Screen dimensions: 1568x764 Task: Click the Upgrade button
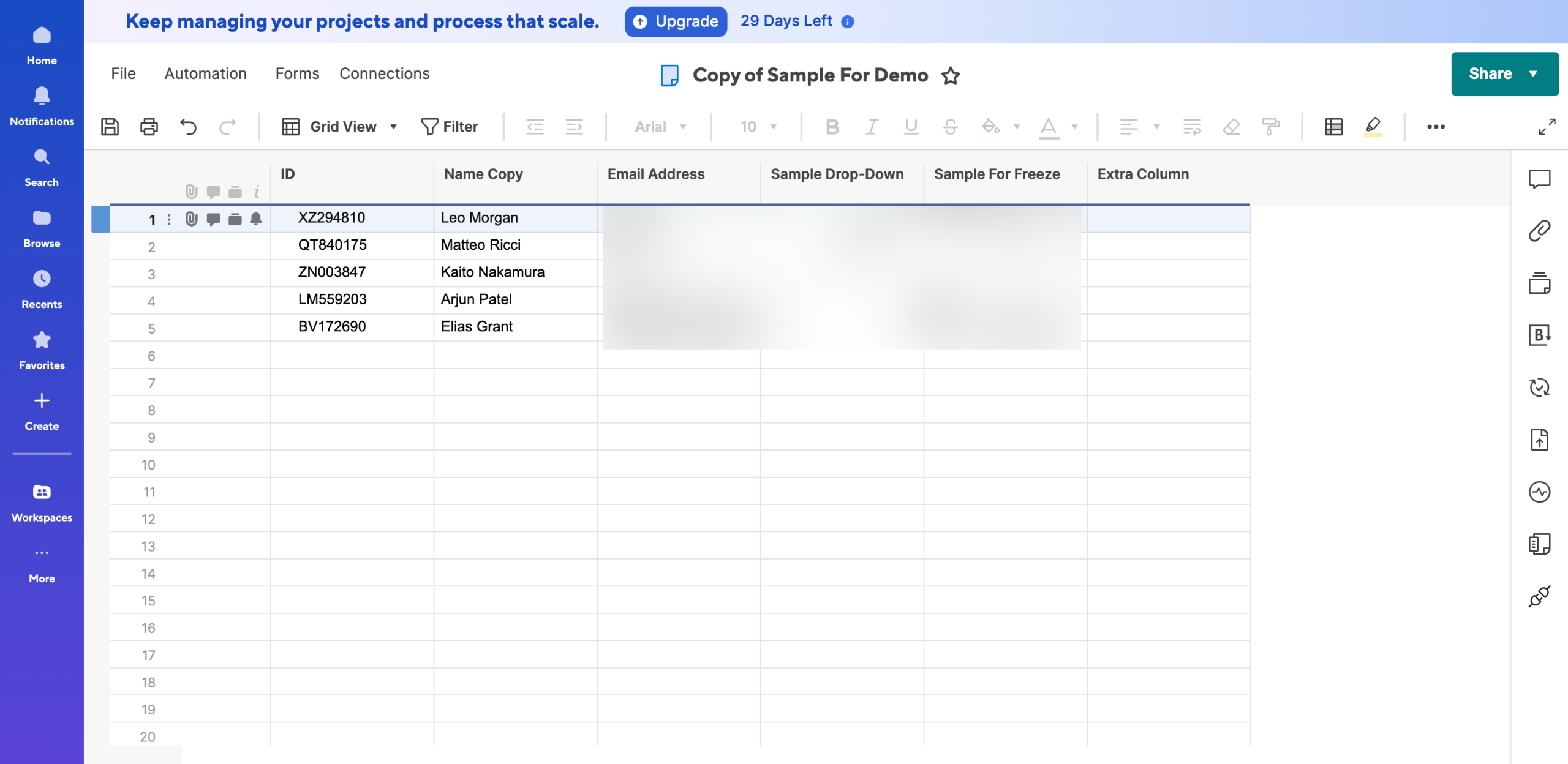tap(676, 21)
